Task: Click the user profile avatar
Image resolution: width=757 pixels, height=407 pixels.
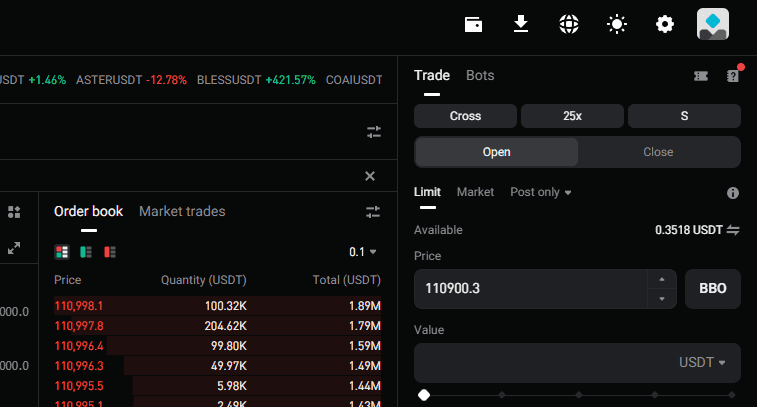Action: click(713, 24)
